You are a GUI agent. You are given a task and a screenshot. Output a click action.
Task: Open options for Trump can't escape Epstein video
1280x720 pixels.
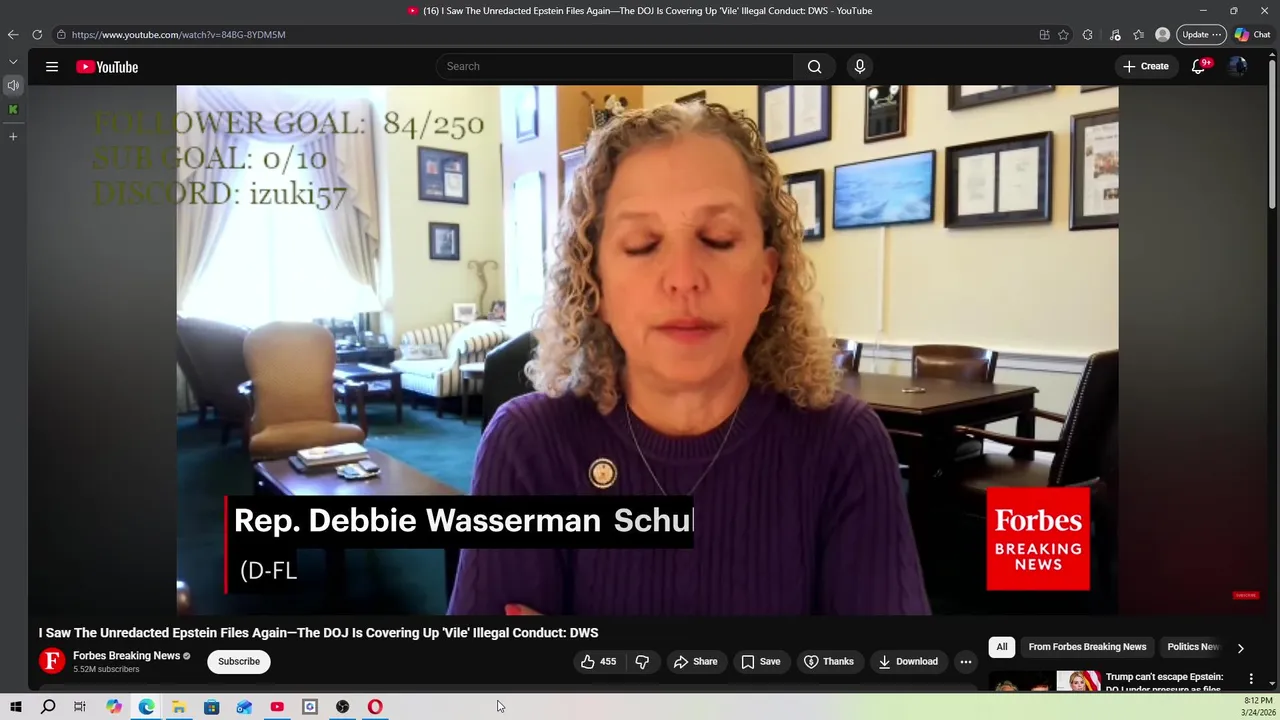(x=1251, y=679)
